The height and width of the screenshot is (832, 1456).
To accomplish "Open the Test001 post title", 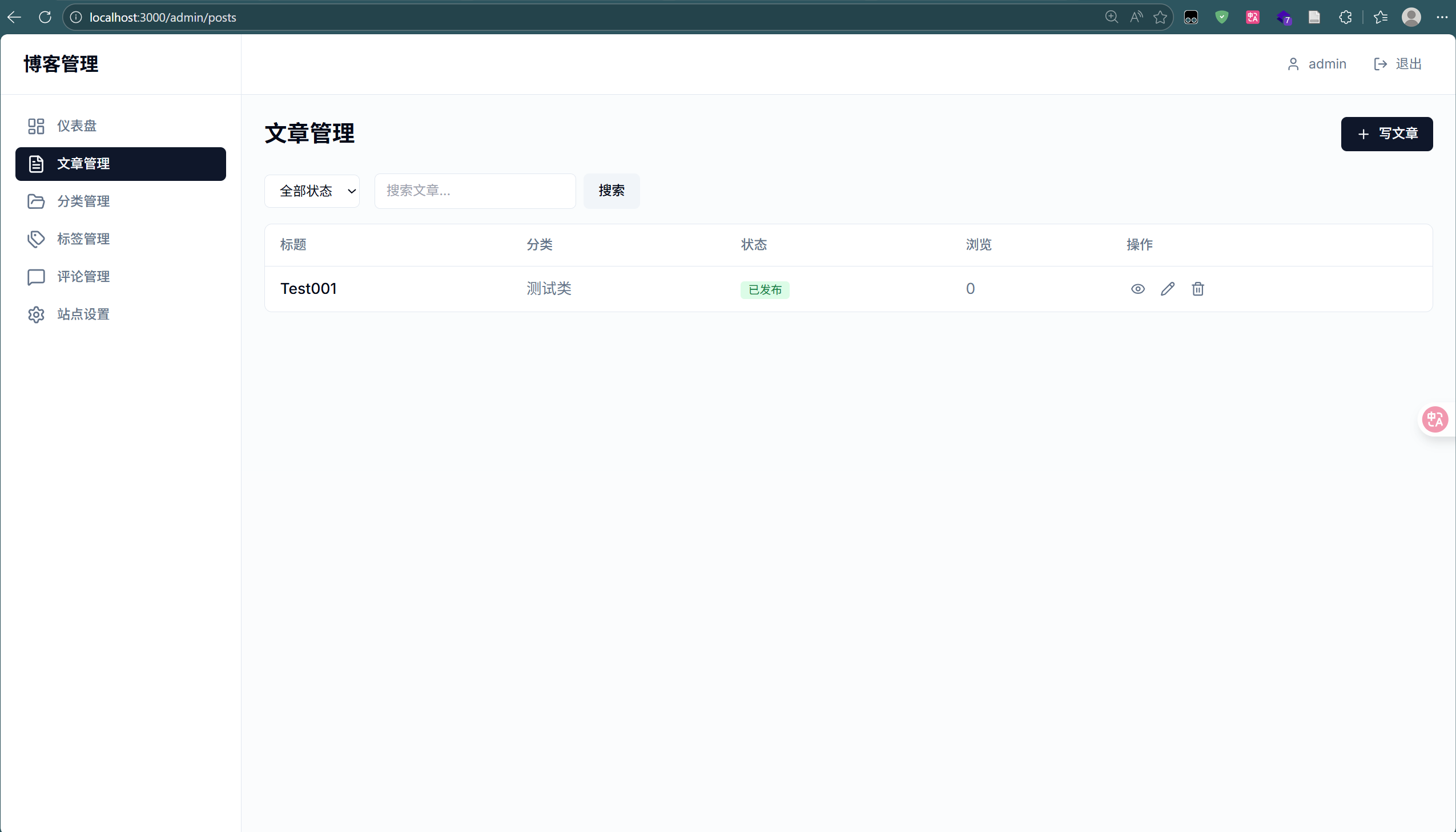I will 308,289.
